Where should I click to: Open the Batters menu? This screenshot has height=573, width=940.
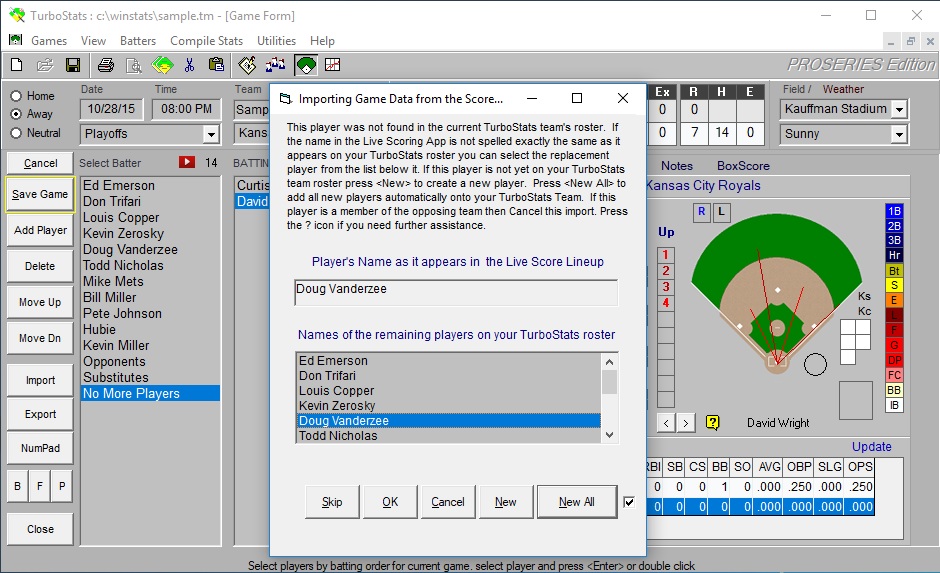pyautogui.click(x=138, y=41)
